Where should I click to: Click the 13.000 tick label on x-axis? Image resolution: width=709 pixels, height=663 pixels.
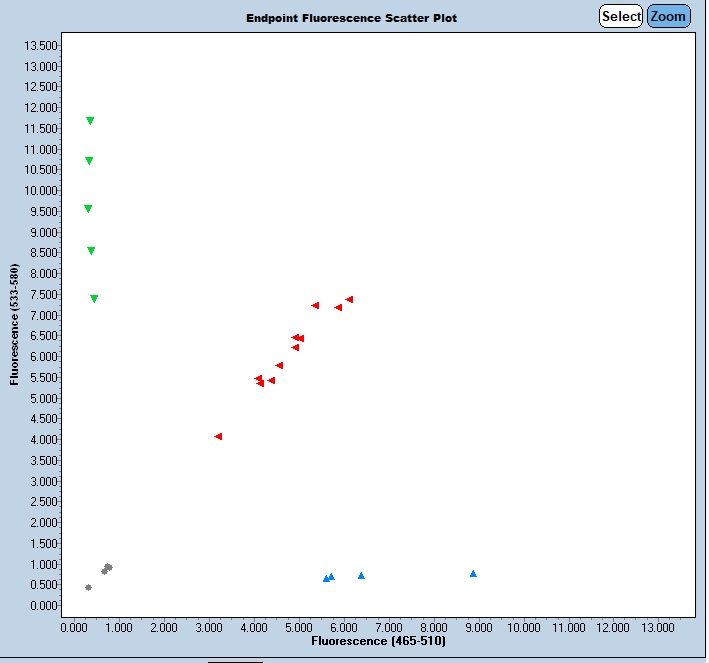[x=657, y=627]
